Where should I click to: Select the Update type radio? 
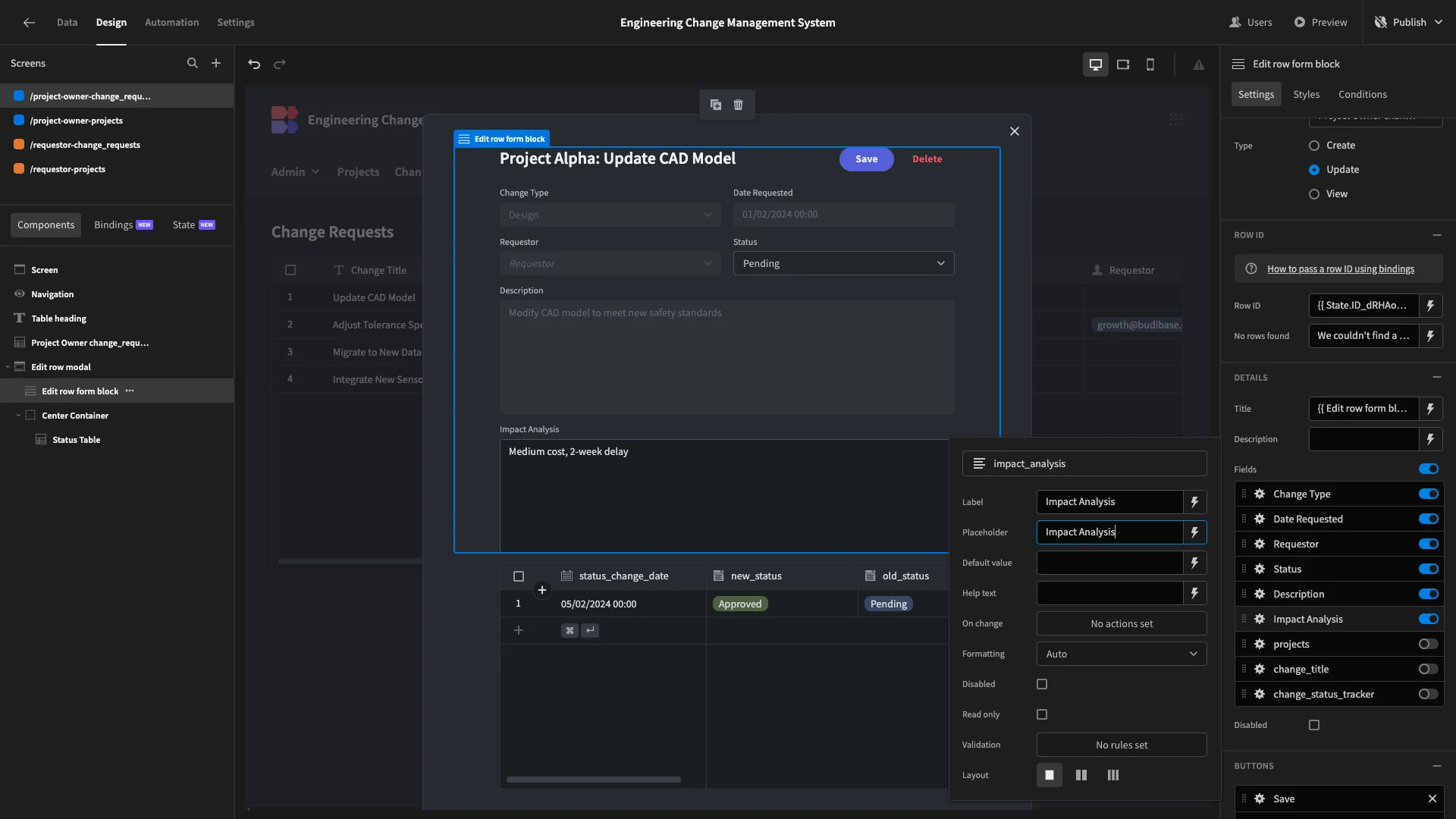(x=1314, y=170)
